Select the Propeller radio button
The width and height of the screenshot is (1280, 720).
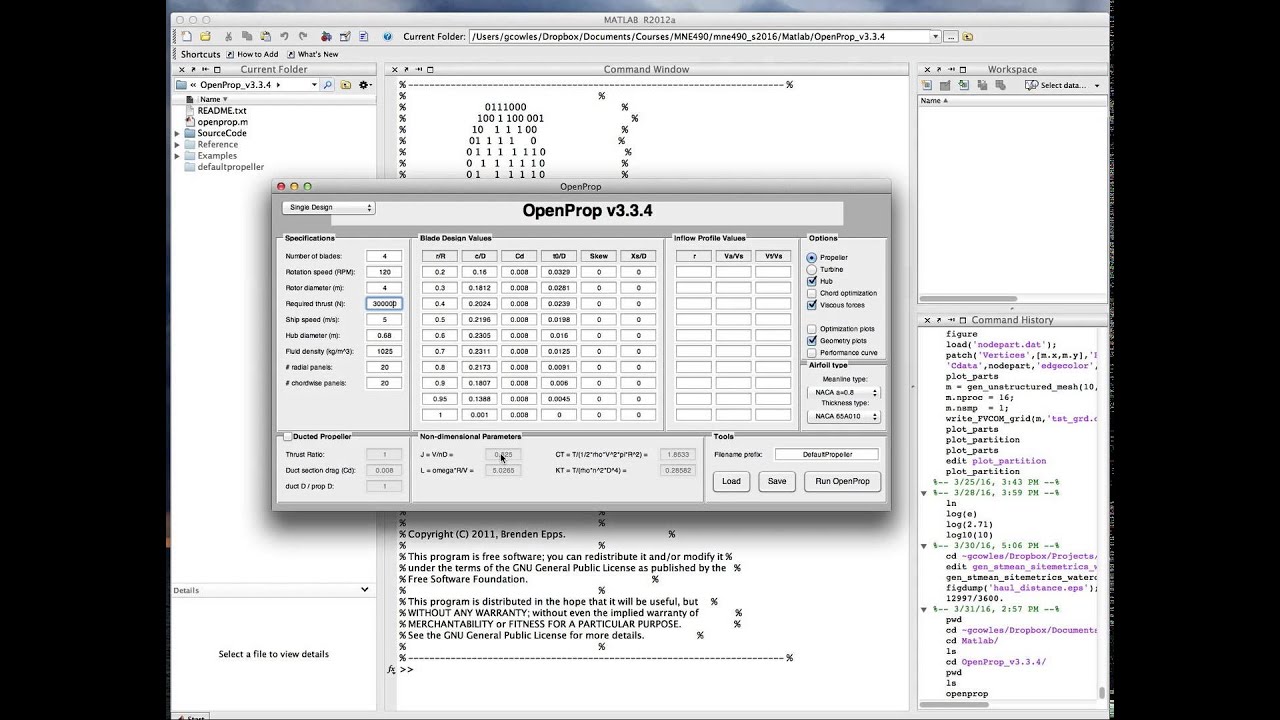pyautogui.click(x=812, y=257)
